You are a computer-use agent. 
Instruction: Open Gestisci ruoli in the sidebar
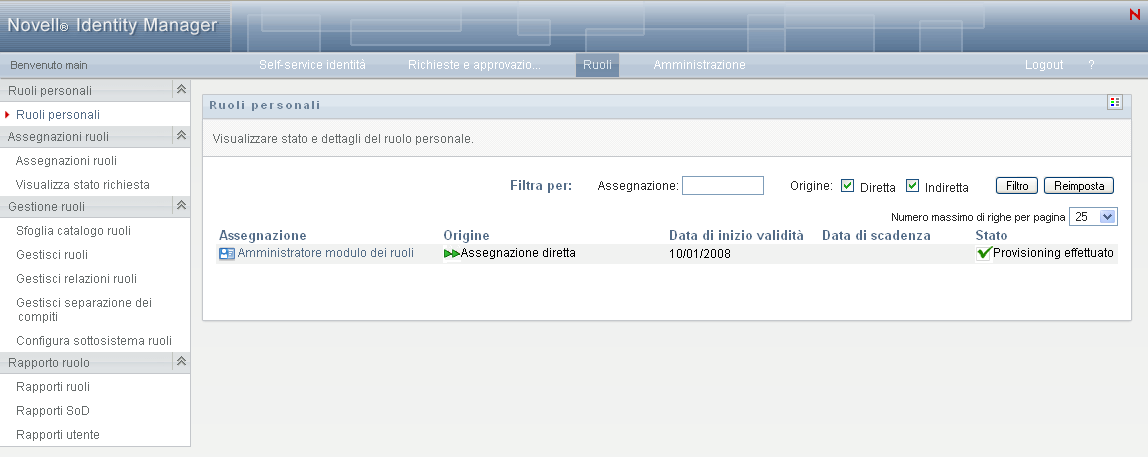tap(52, 255)
